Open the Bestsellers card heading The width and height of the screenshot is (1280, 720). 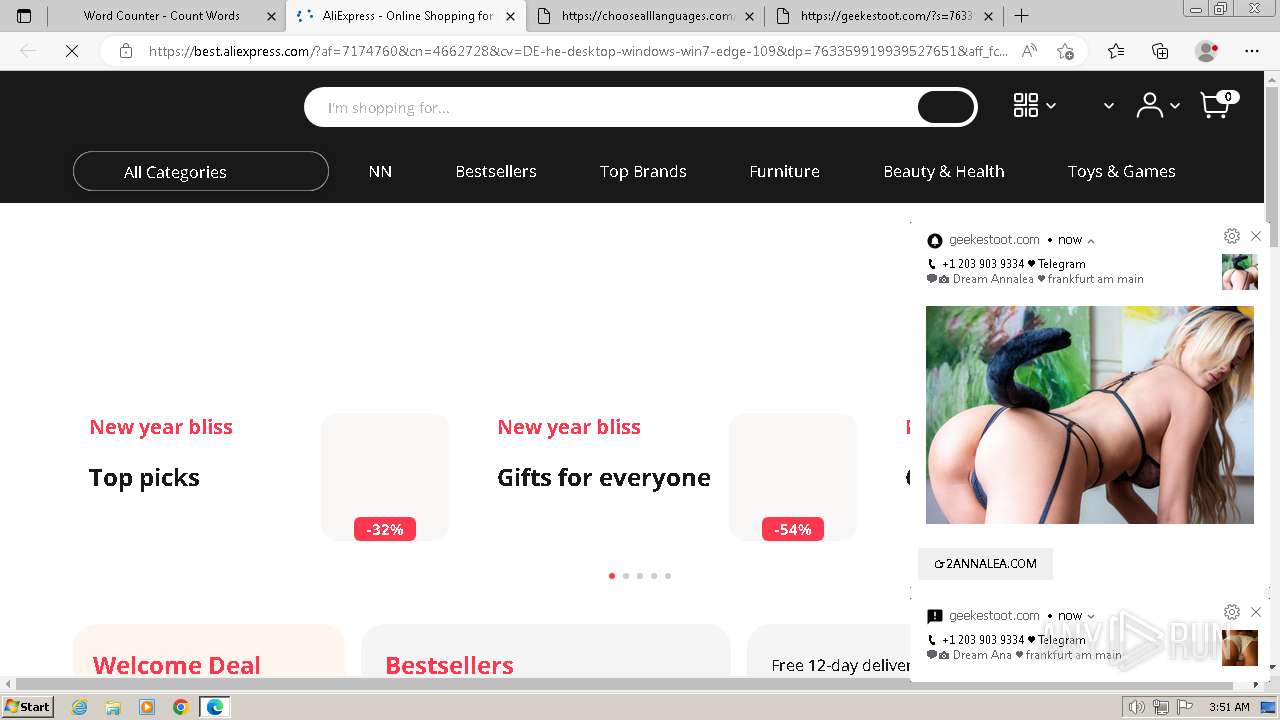tap(449, 665)
